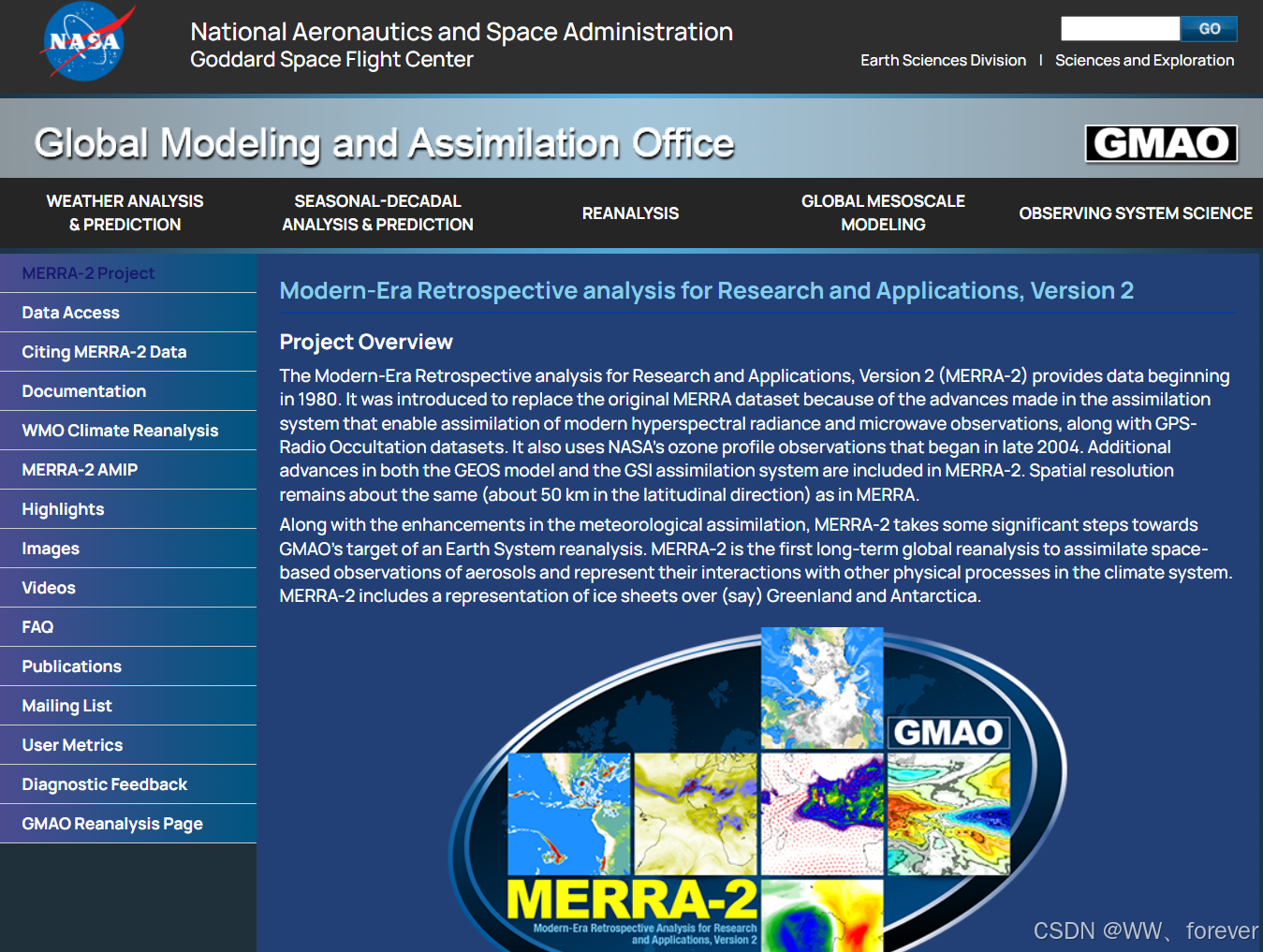Open FAQ sidebar link
This screenshot has height=952, width=1263.
(128, 627)
